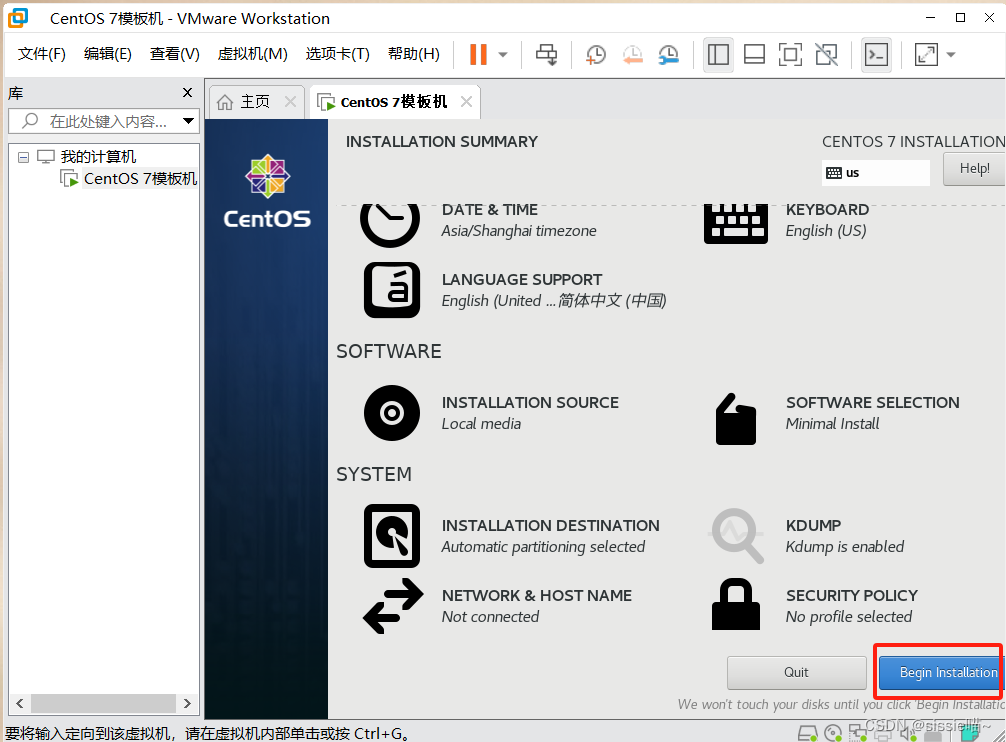Open Installation Source disc icon
Viewport: 1006px width, 742px height.
pos(392,413)
